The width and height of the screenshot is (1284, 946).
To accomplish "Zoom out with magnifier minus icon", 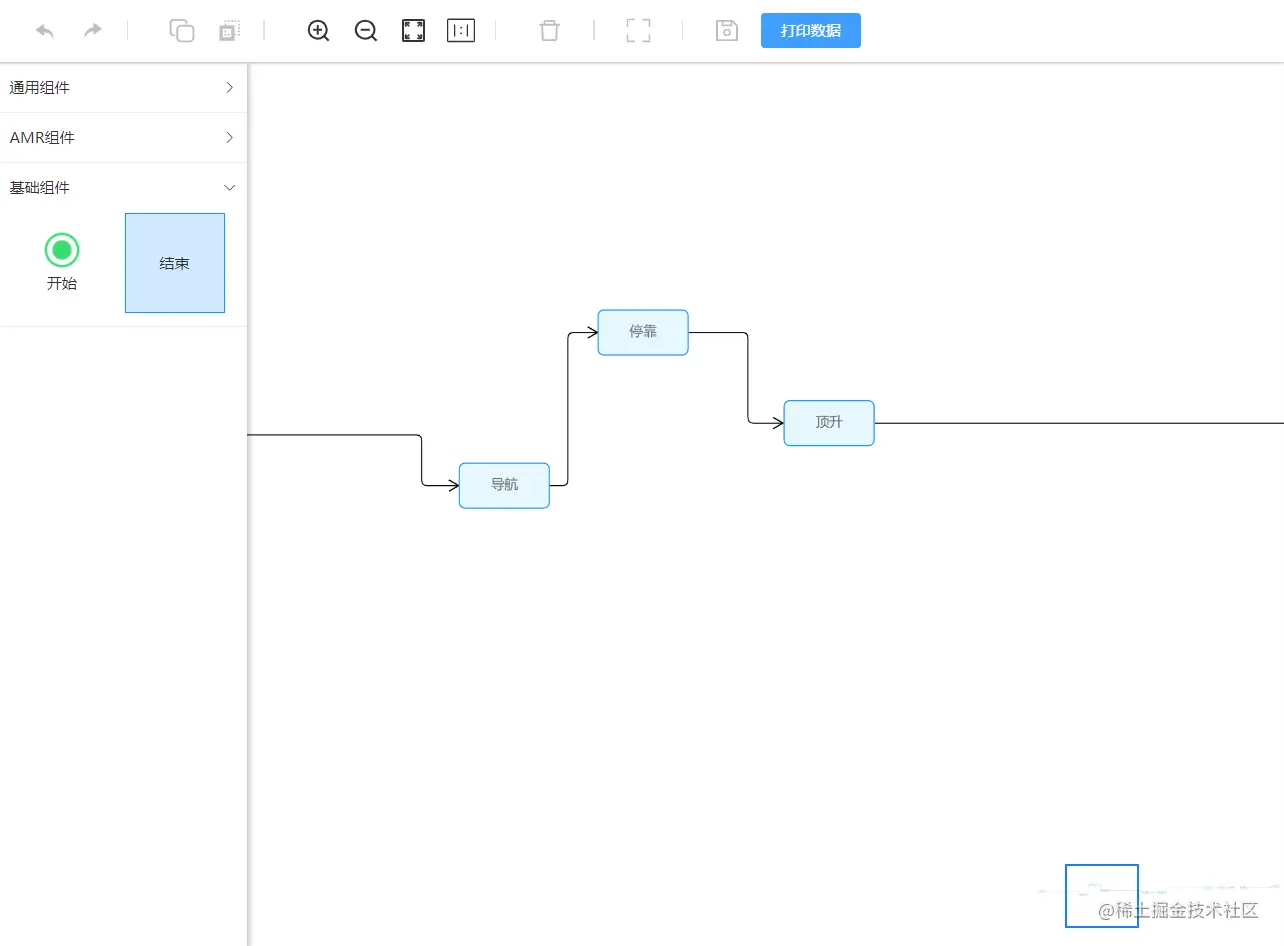I will pos(366,31).
